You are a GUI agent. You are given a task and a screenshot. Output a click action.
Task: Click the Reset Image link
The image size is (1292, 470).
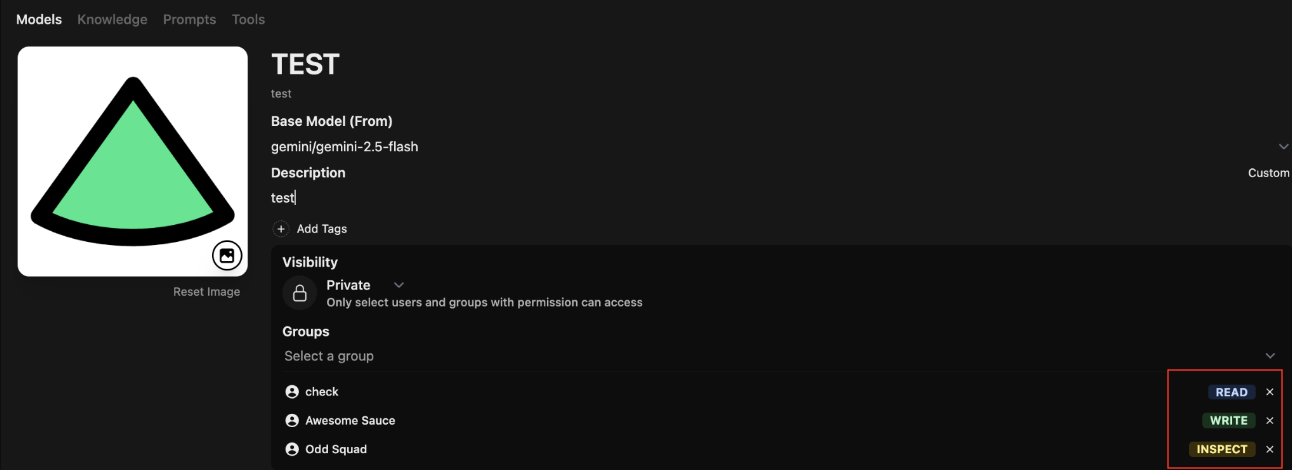click(207, 292)
